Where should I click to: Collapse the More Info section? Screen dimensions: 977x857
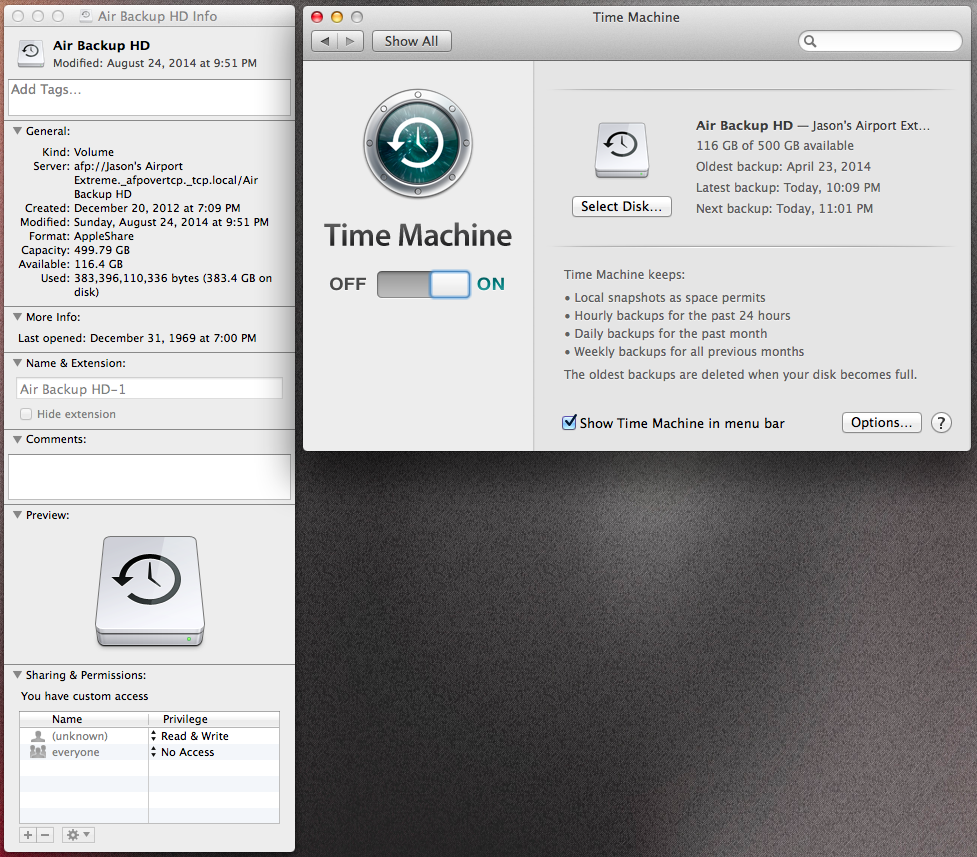click(x=17, y=317)
